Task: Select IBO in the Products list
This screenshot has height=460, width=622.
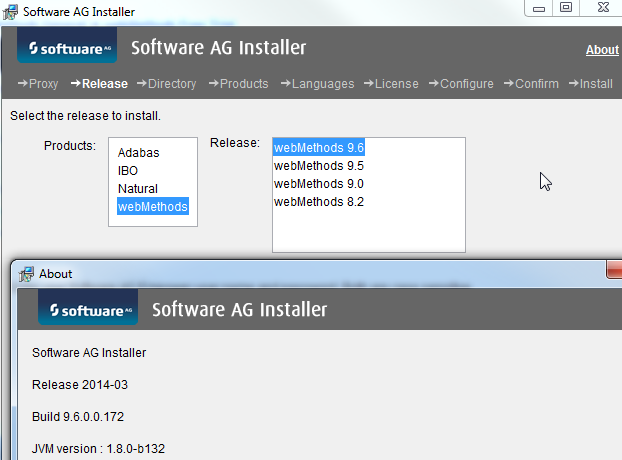Action: tap(128, 171)
